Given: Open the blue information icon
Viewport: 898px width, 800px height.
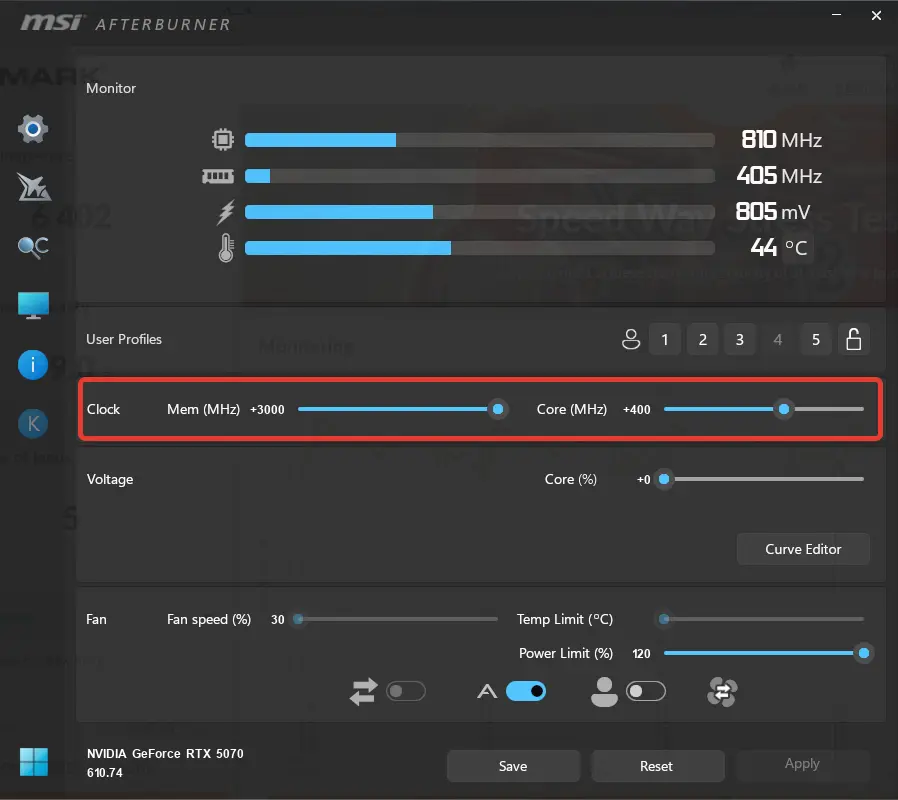Looking at the screenshot, I should point(33,365).
